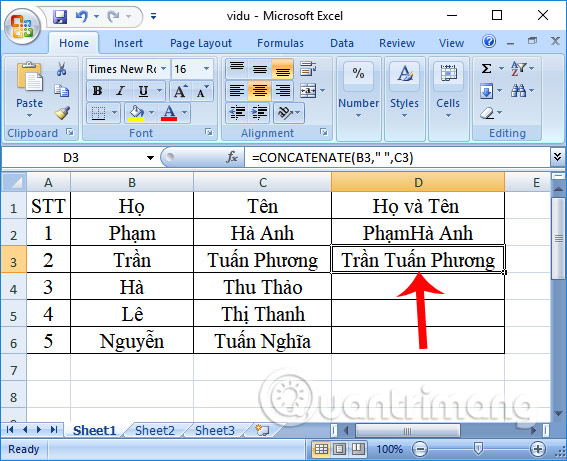
Task: Open Customize Quick Access Toolbar arrow
Action: (153, 16)
